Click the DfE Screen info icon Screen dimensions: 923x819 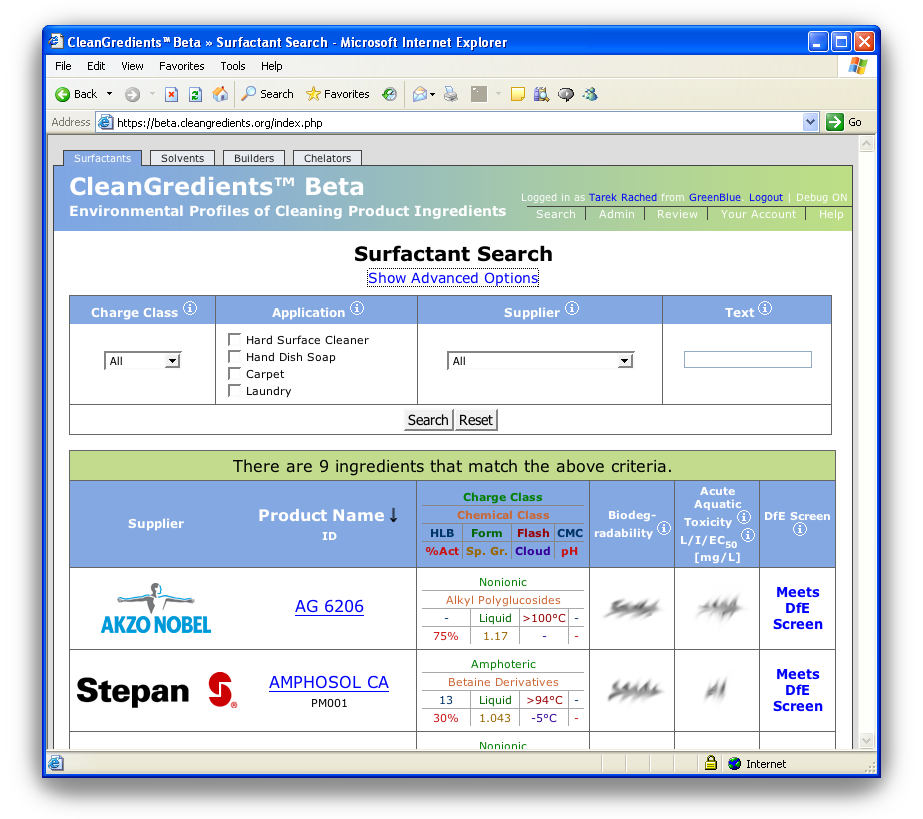coord(799,529)
